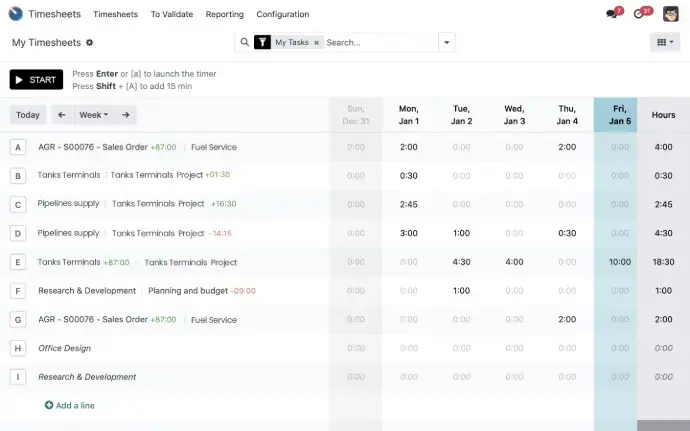This screenshot has height=431, width=690.
Task: Toggle timer for row A
Action: click(17, 147)
